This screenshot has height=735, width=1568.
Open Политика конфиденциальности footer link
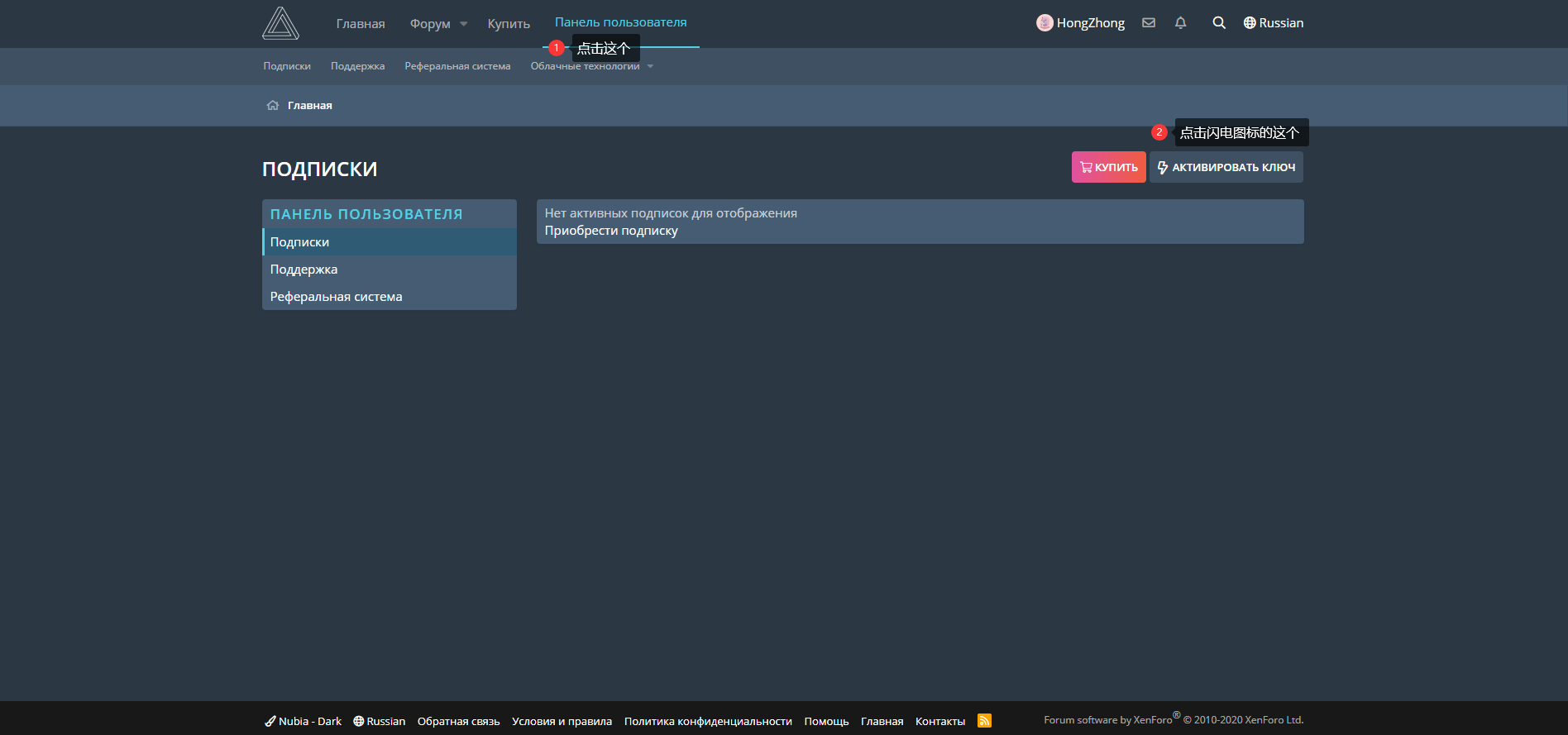coord(708,721)
